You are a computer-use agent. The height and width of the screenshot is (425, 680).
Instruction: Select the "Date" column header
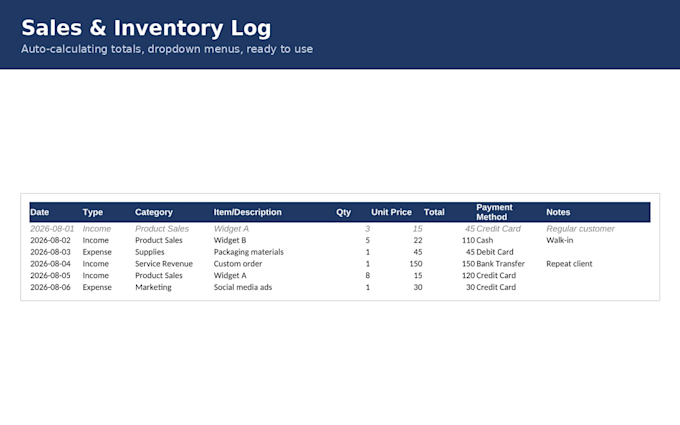tap(39, 212)
